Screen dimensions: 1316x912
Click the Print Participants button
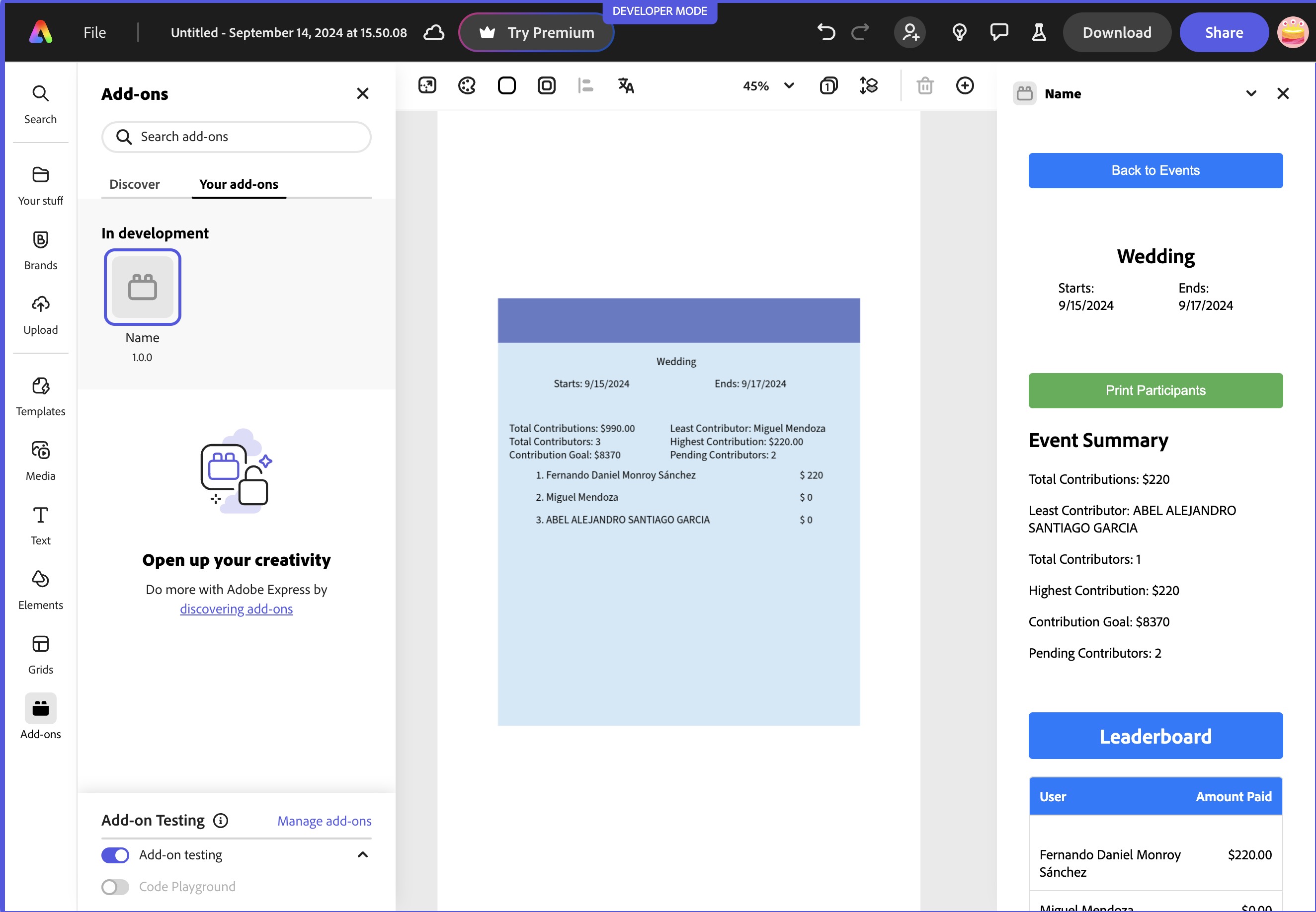pyautogui.click(x=1155, y=390)
